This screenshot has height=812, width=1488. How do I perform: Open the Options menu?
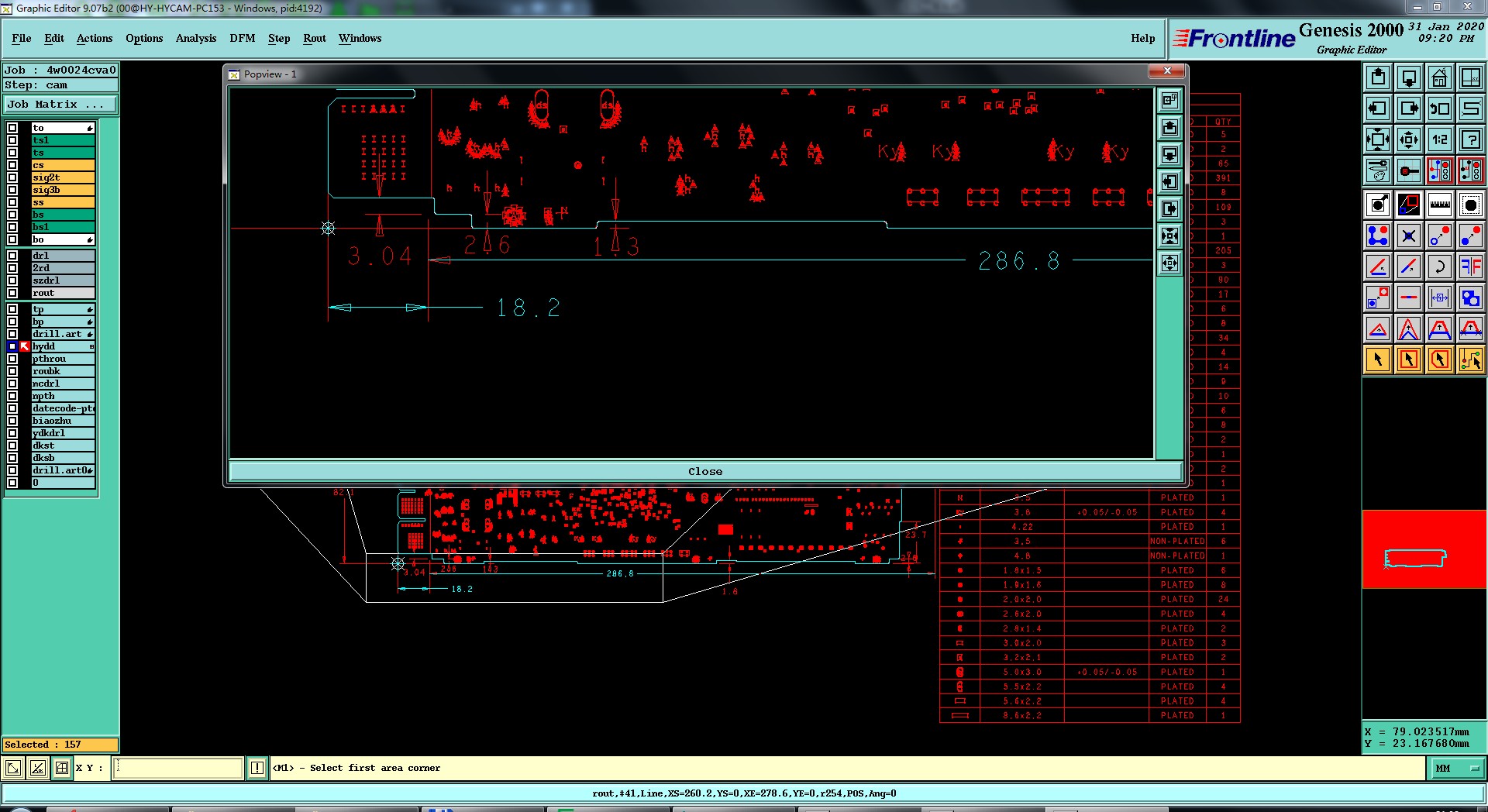[144, 38]
